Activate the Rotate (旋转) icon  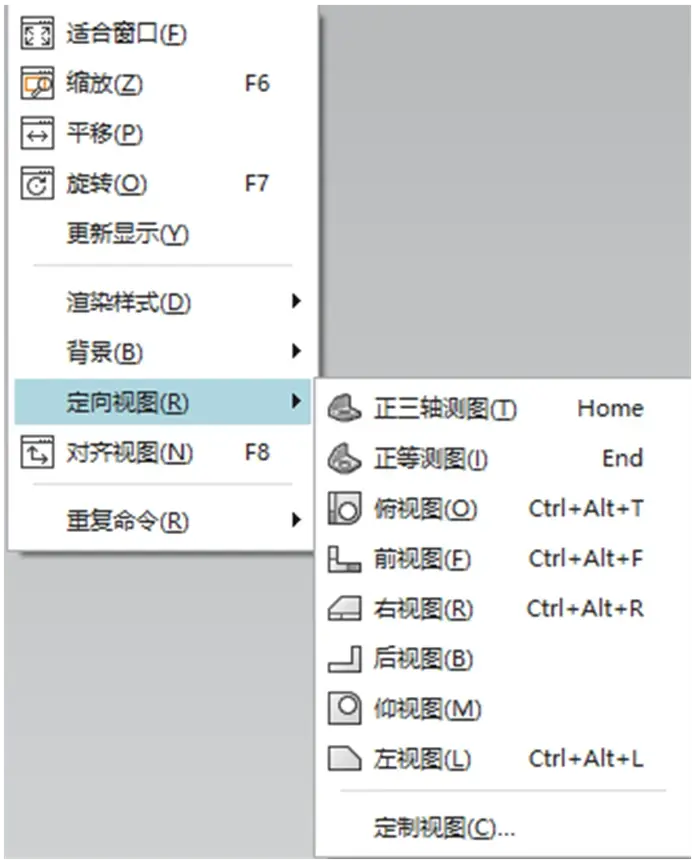click(x=37, y=183)
